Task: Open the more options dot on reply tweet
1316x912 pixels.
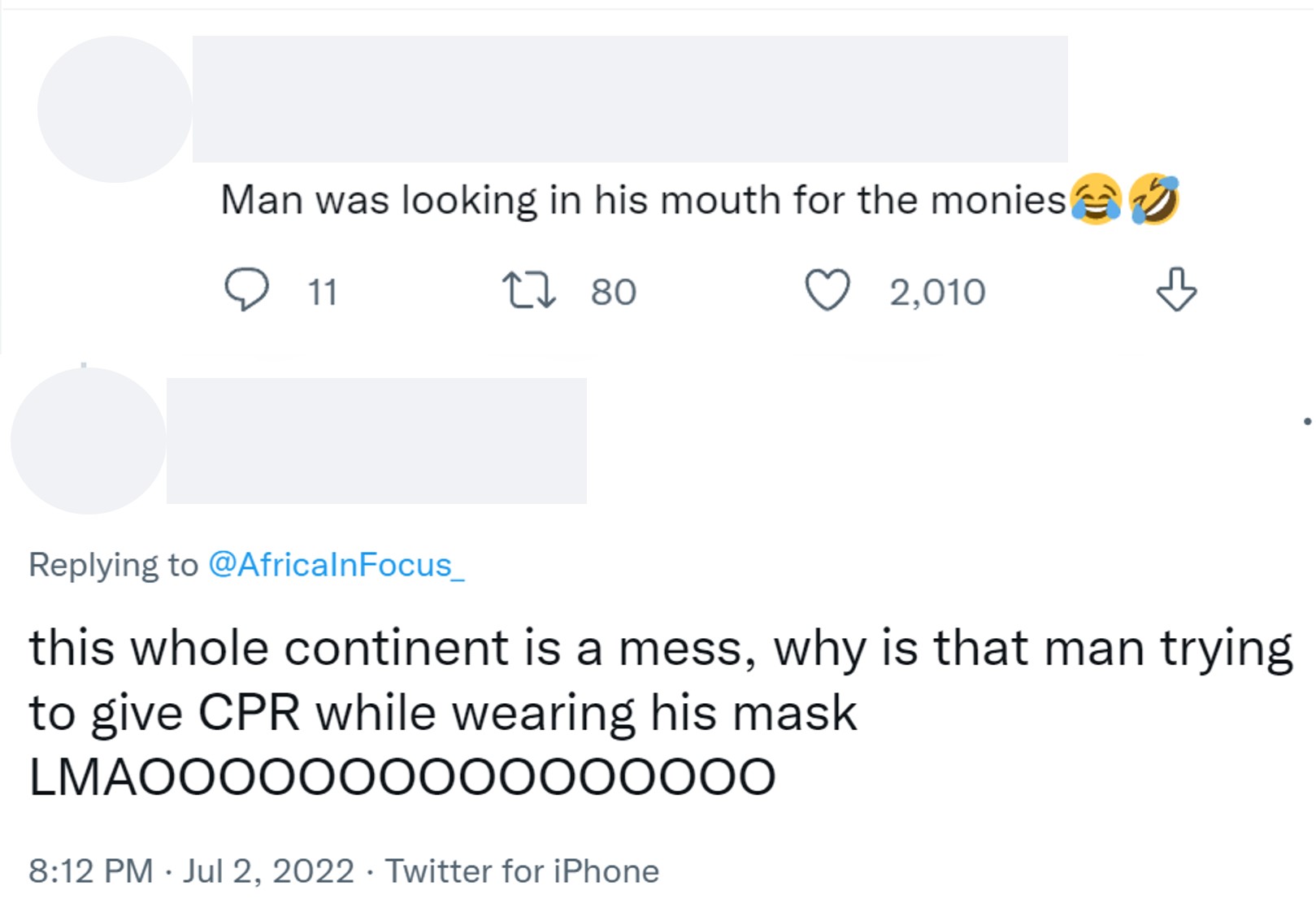Action: tap(1306, 421)
